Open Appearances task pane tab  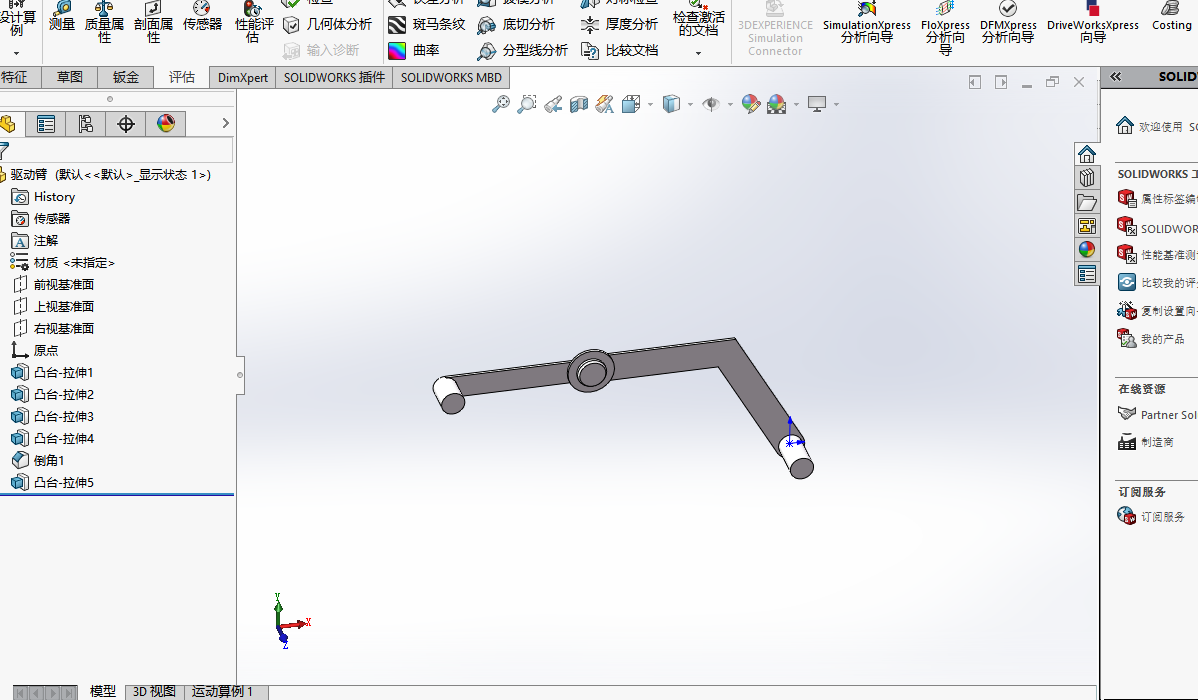[x=1086, y=250]
